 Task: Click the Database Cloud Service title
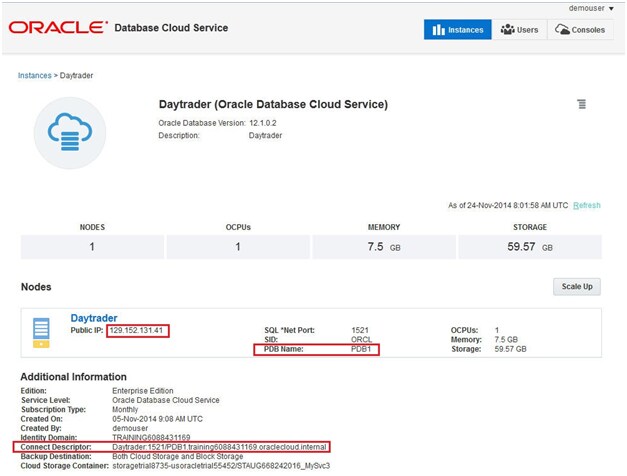171,28
